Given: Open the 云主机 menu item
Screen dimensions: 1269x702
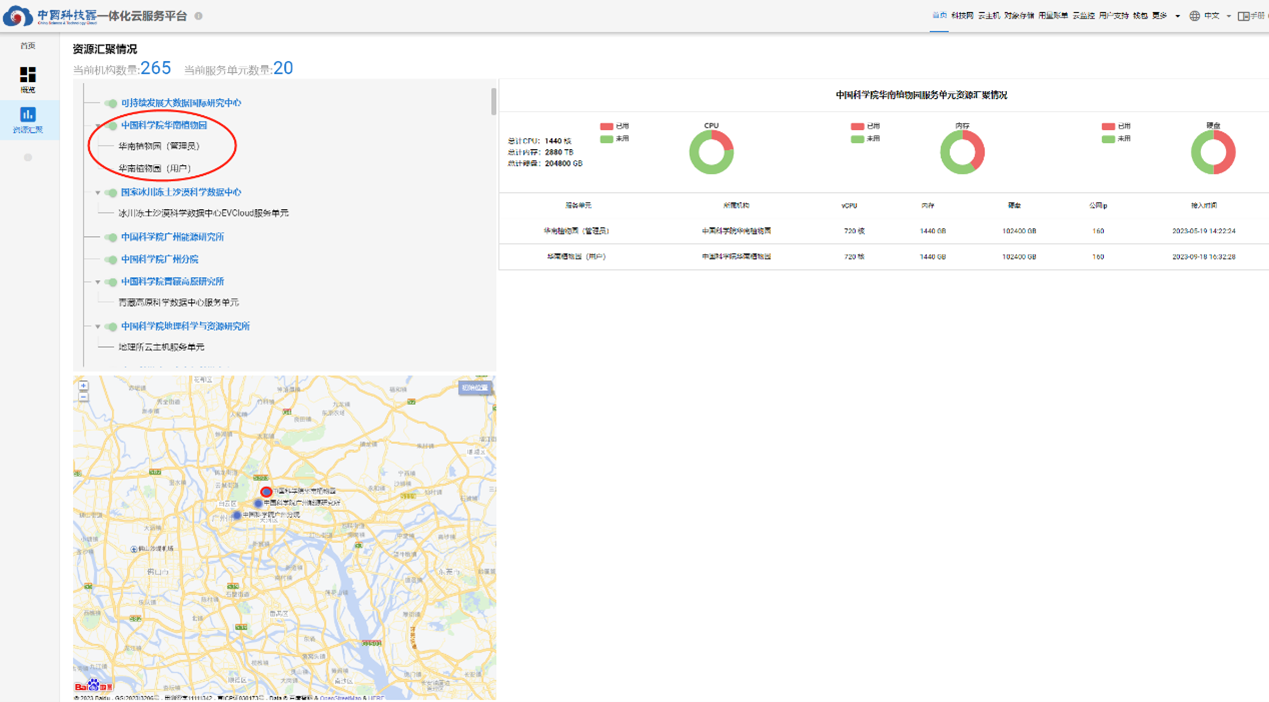Looking at the screenshot, I should [989, 16].
